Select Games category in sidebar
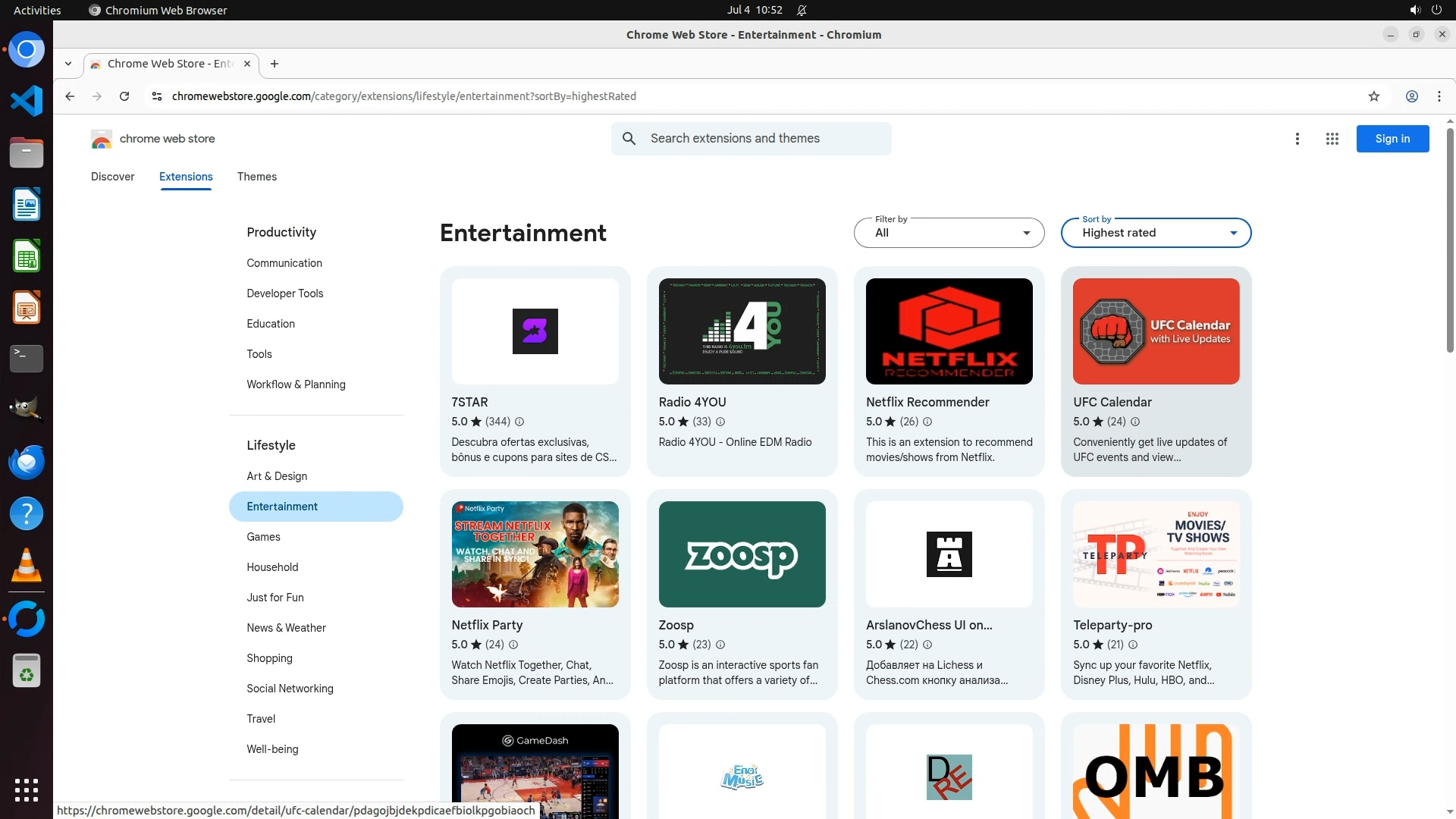The height and width of the screenshot is (819, 1456). (263, 537)
